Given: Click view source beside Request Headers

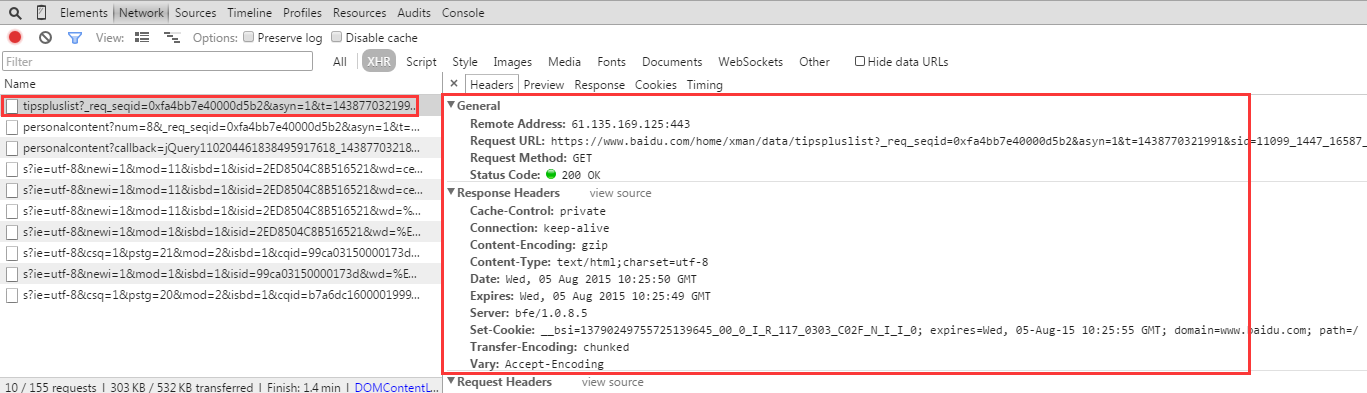Looking at the screenshot, I should (x=613, y=382).
